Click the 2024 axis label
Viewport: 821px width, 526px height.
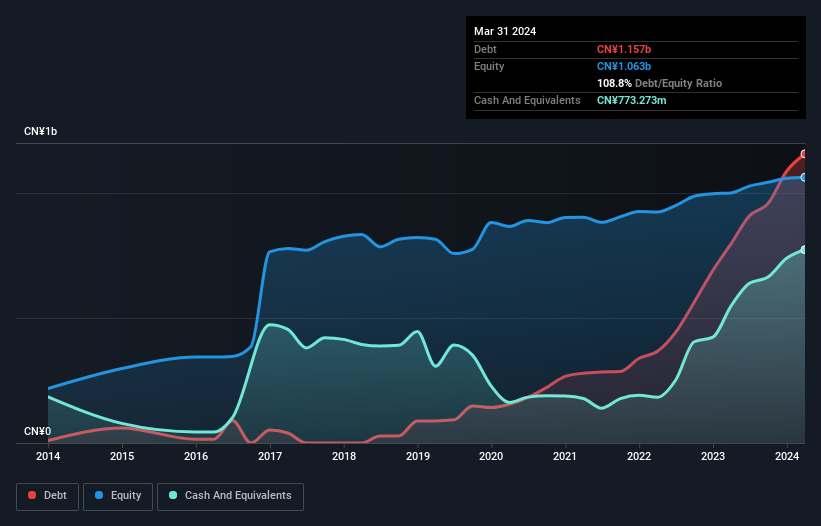click(x=787, y=456)
